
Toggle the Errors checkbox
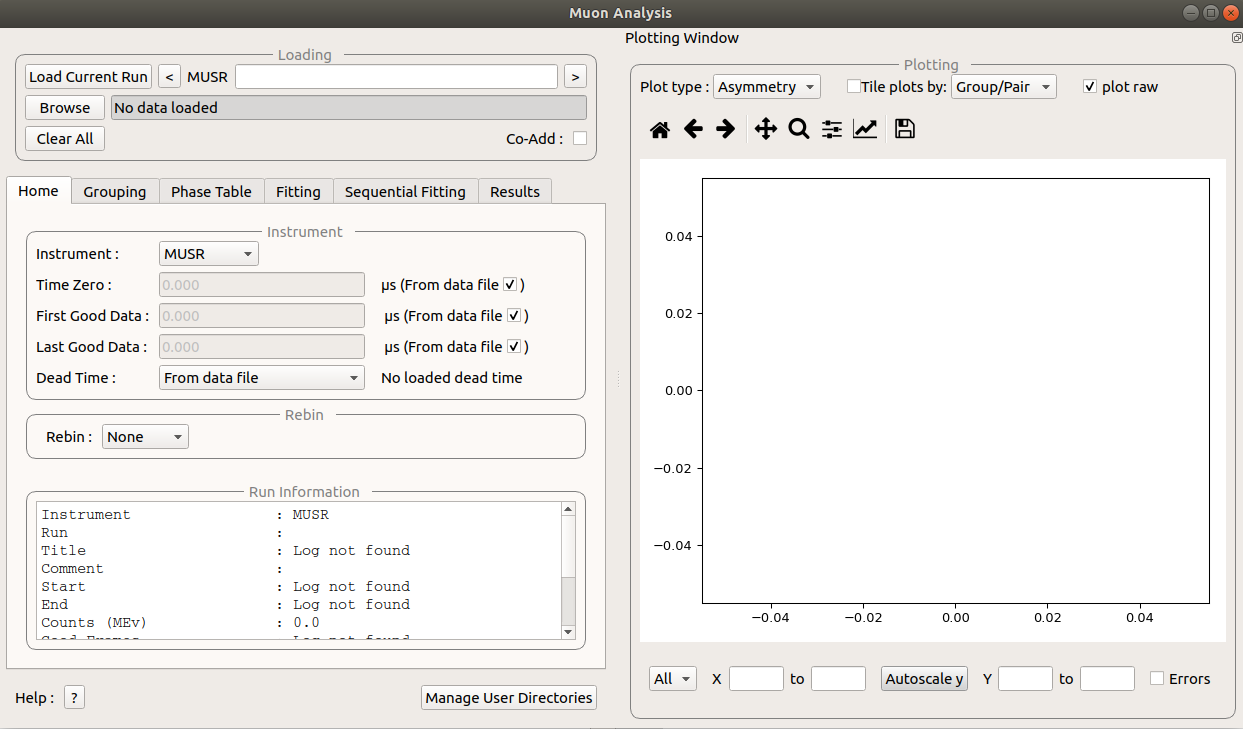pos(1157,679)
